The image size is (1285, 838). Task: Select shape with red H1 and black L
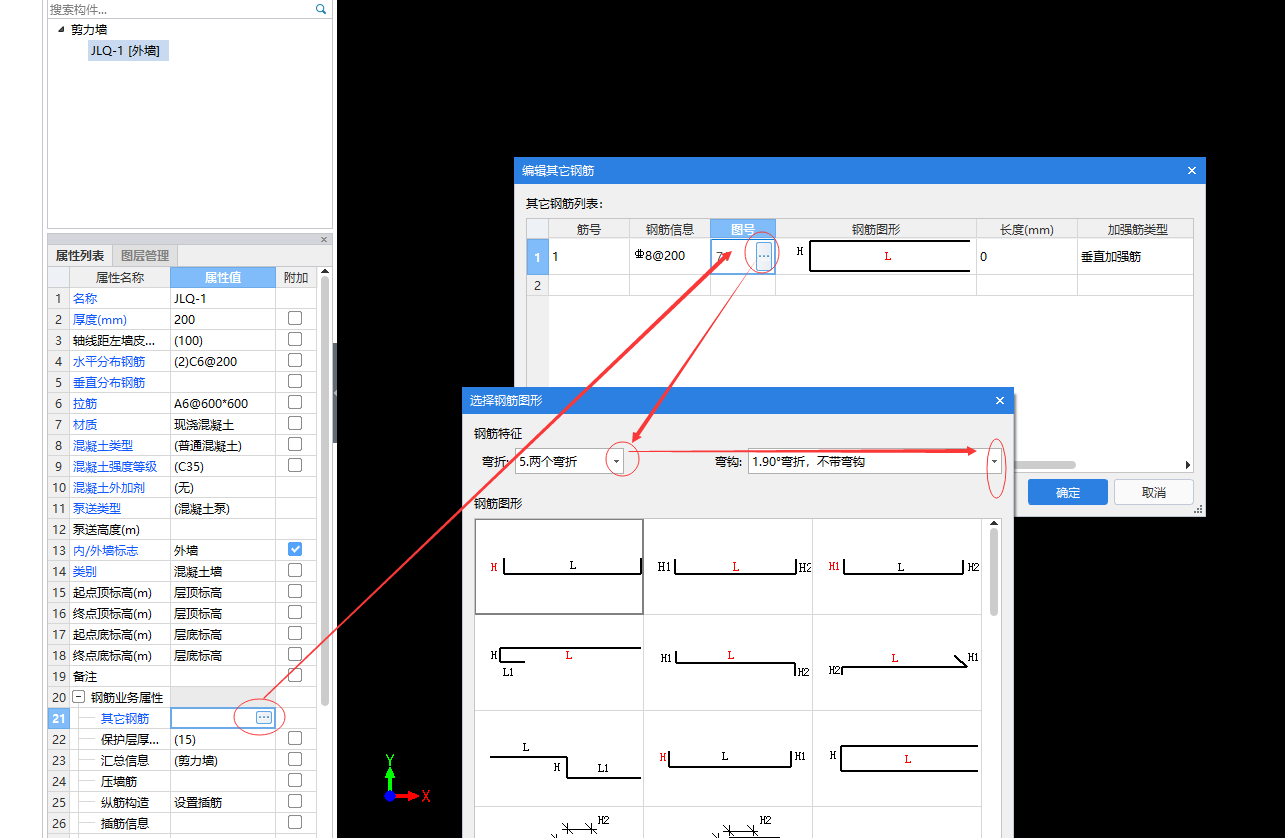coord(897,566)
